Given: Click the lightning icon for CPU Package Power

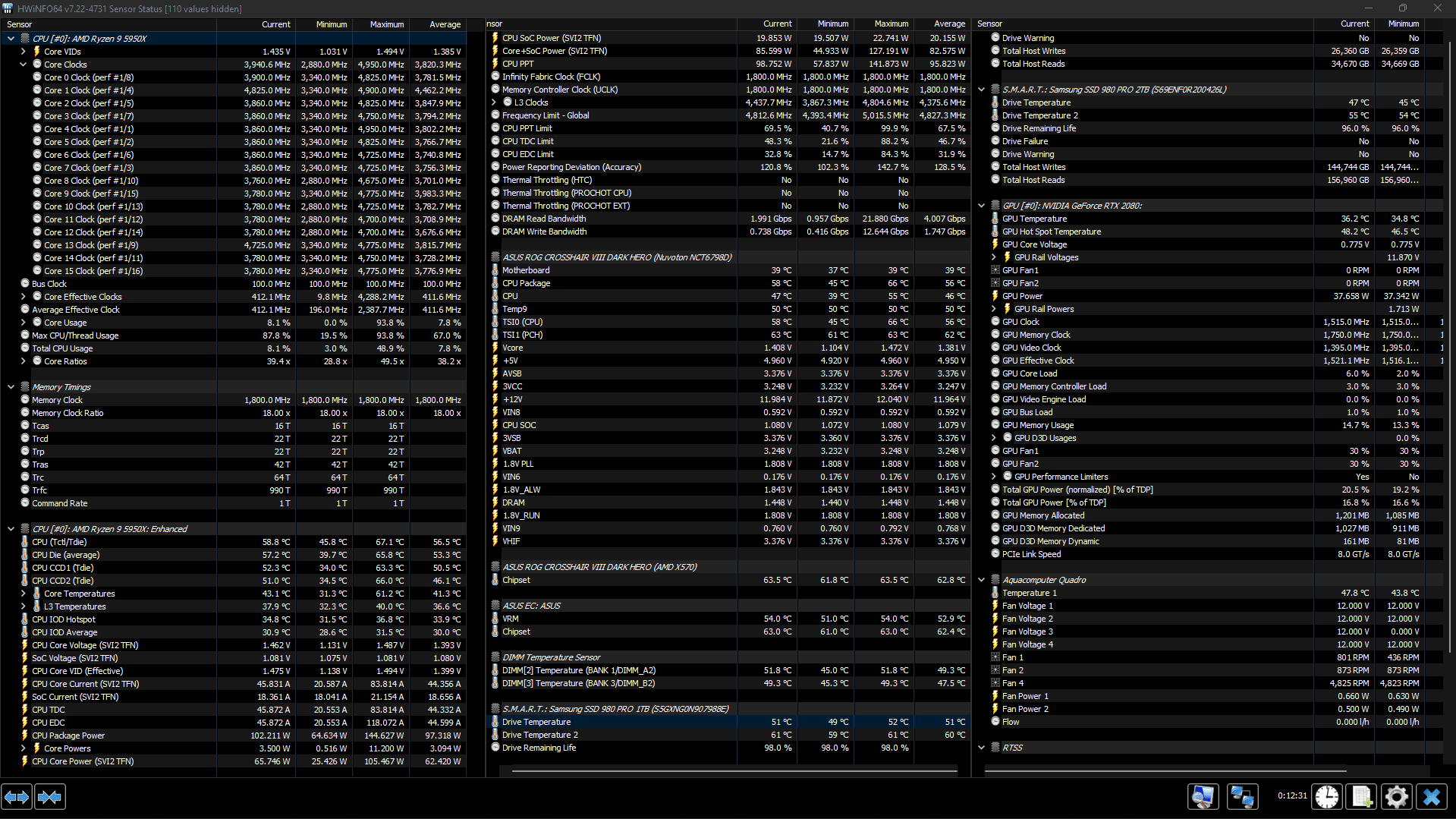Looking at the screenshot, I should [x=25, y=736].
